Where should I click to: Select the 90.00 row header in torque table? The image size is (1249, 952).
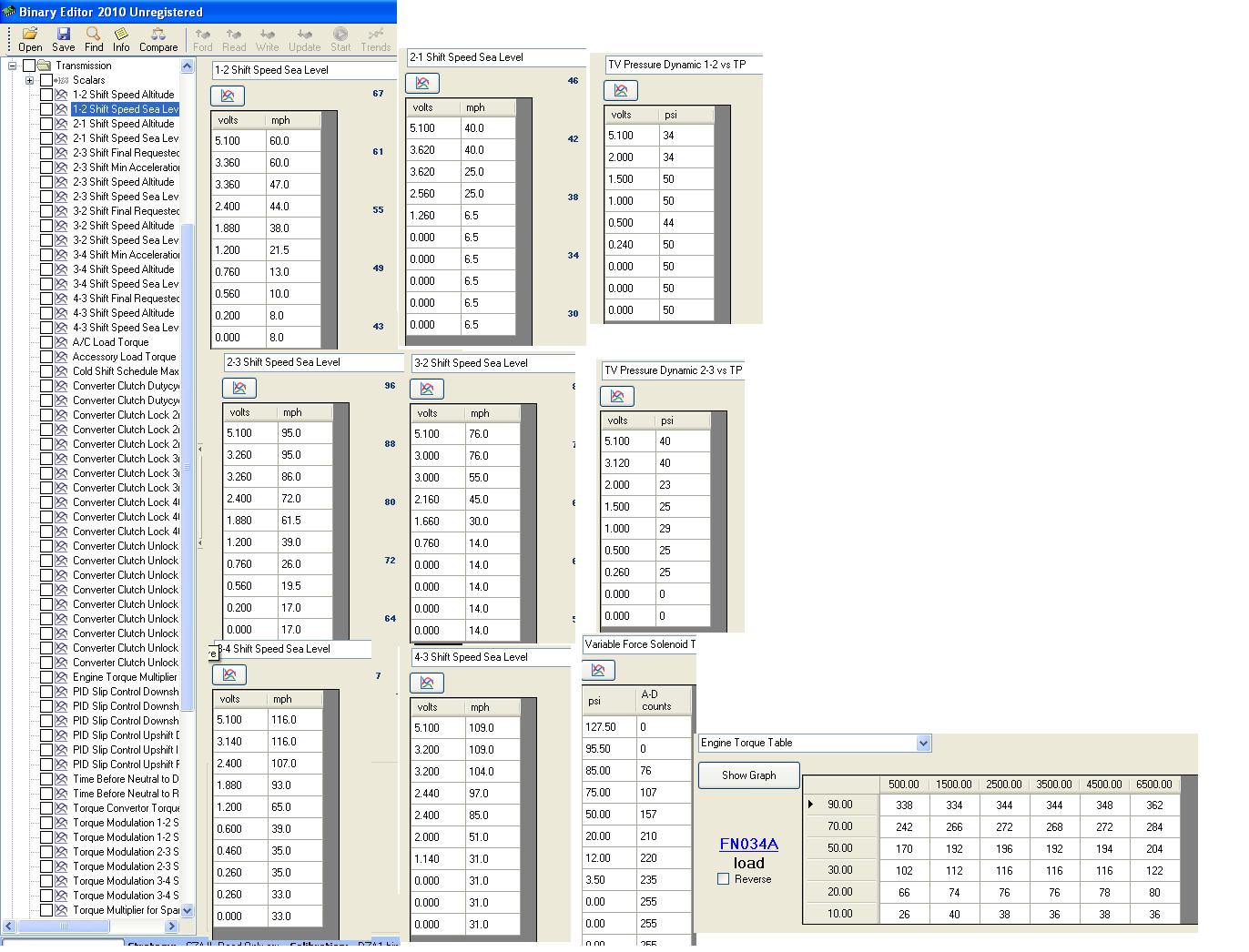point(841,805)
